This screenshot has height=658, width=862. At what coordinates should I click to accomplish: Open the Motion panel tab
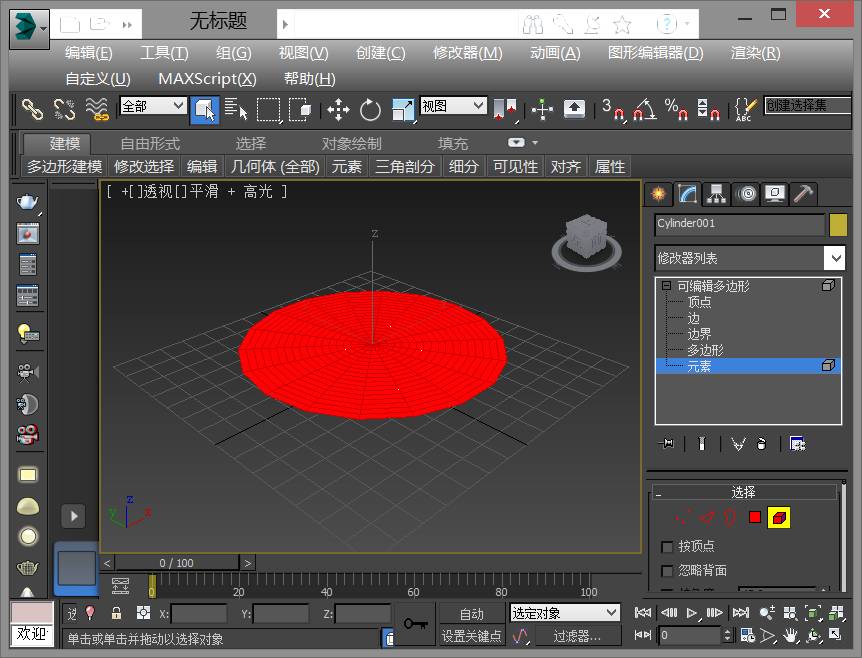tap(745, 194)
